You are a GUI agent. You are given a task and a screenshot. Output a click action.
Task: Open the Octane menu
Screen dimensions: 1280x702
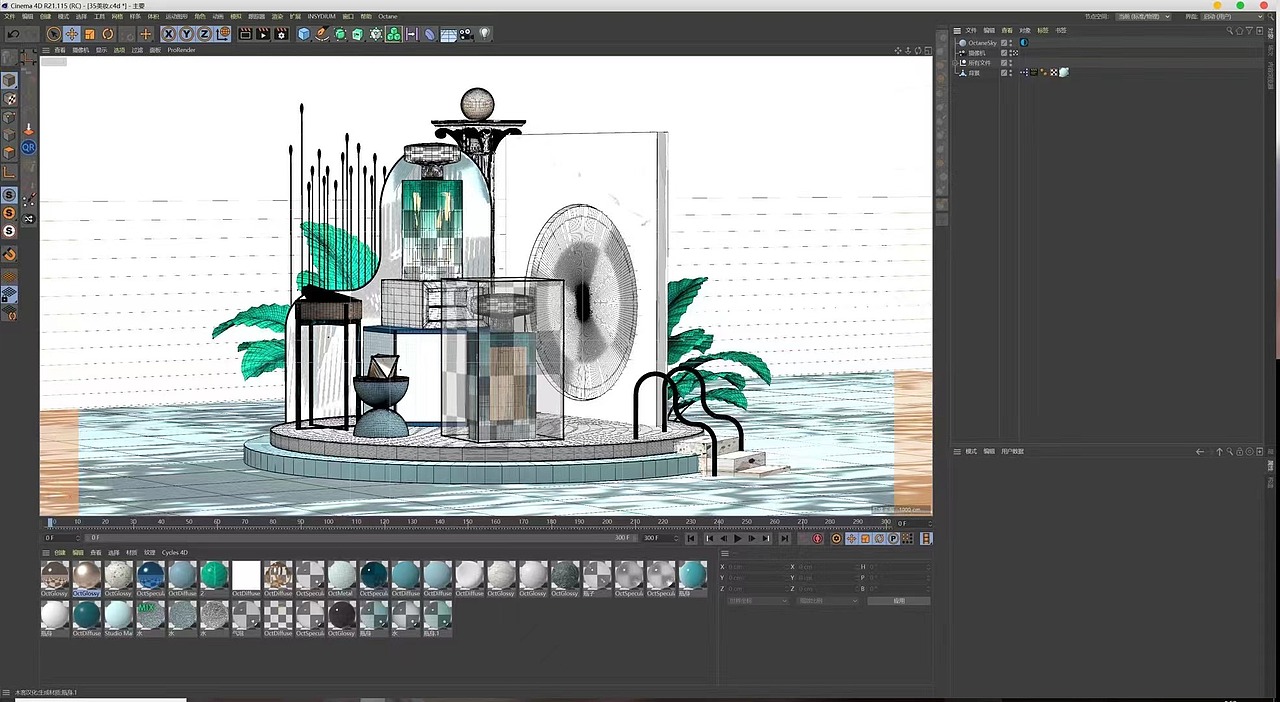pos(387,17)
